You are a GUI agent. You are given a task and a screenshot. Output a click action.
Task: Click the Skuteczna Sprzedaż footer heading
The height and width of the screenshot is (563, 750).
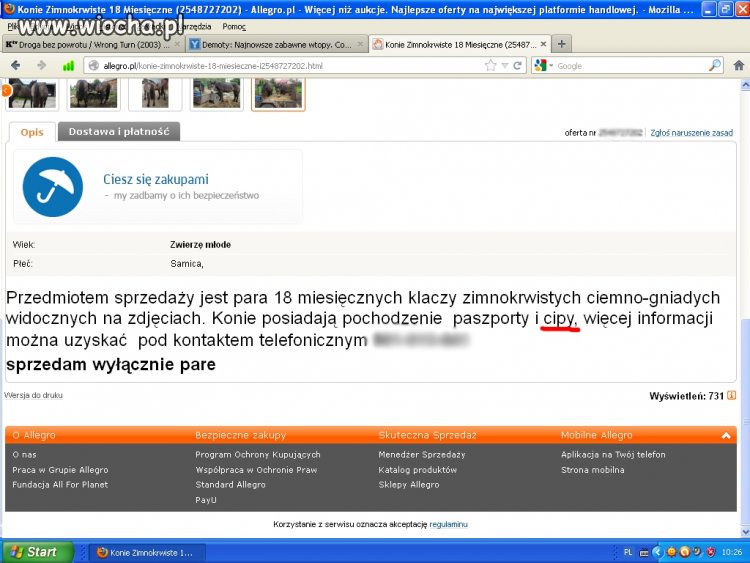[x=427, y=435]
